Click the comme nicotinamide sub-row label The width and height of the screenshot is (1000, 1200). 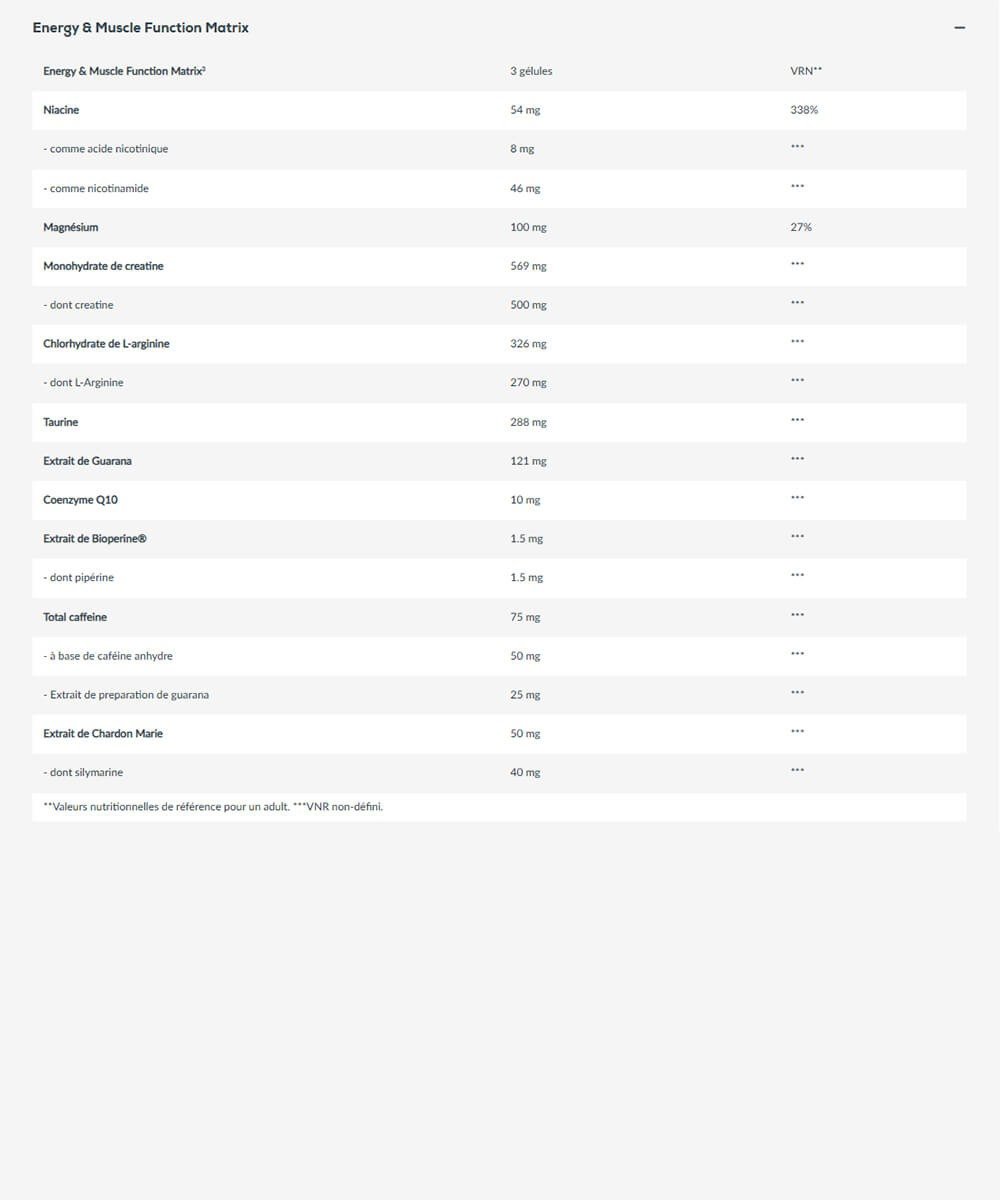pos(96,188)
